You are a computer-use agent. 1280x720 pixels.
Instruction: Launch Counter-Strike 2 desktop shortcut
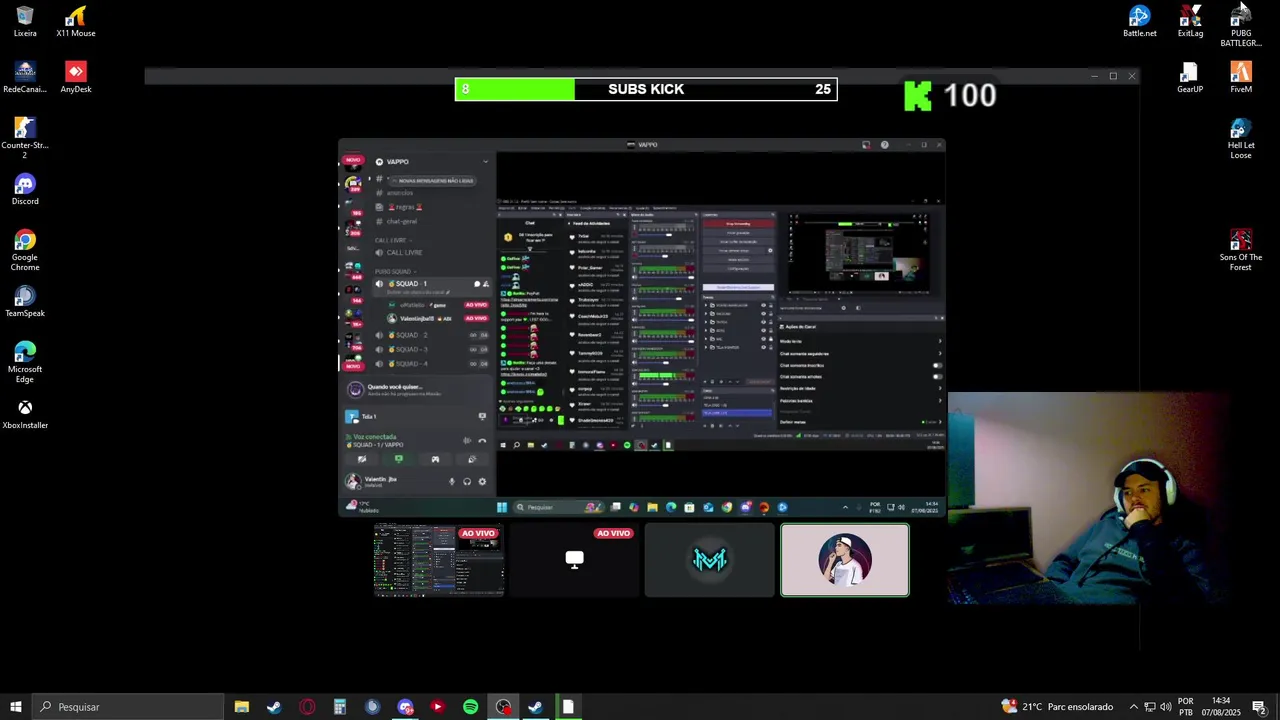25,137
